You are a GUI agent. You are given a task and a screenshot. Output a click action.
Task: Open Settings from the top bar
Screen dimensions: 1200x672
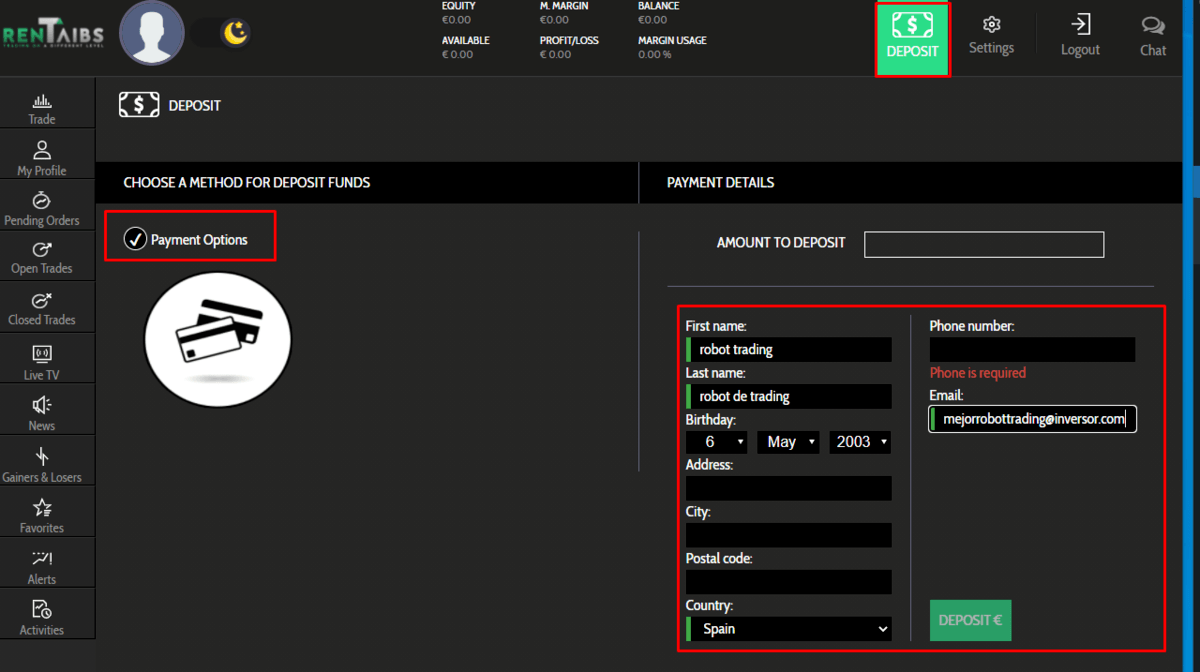click(991, 35)
